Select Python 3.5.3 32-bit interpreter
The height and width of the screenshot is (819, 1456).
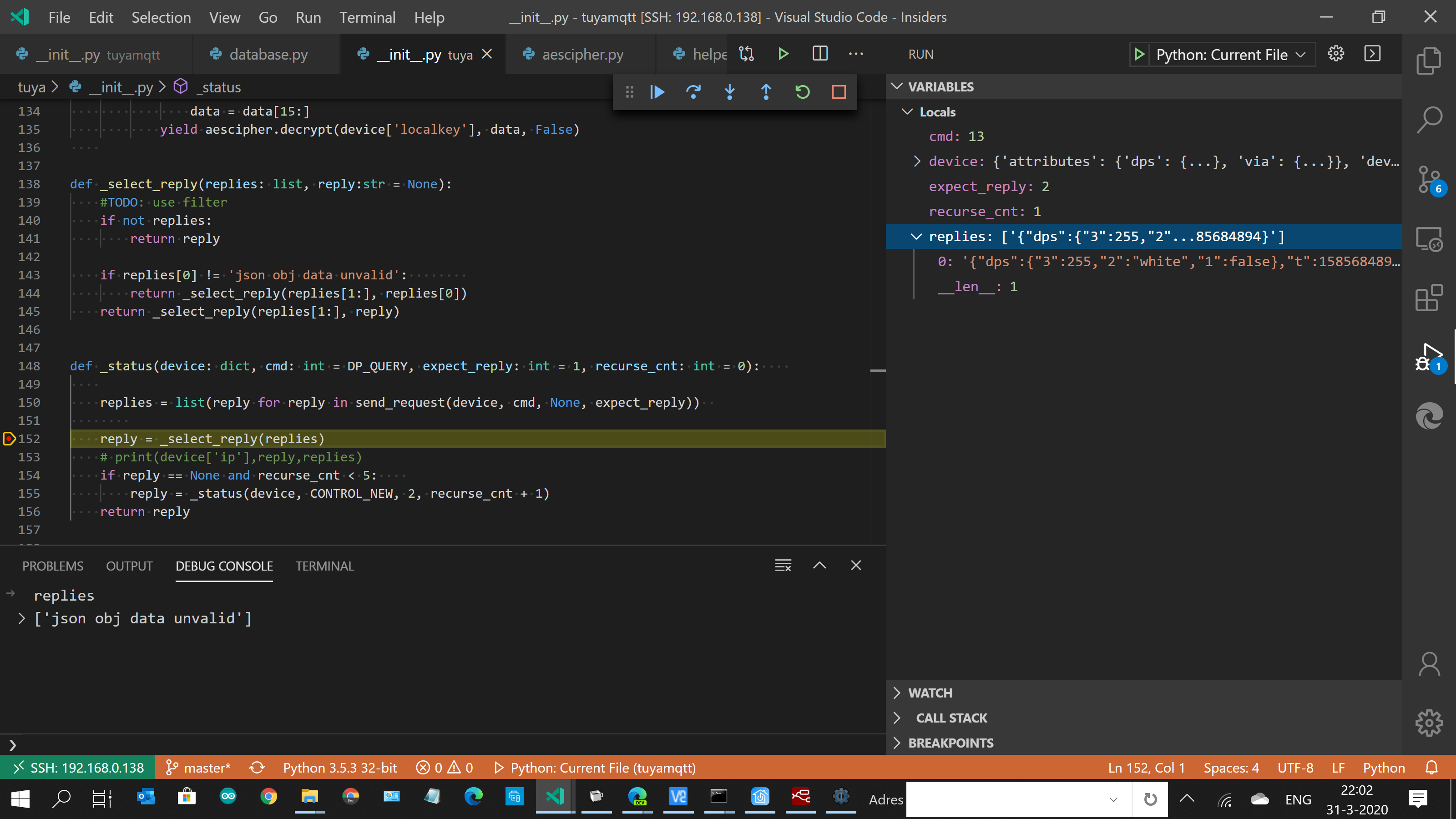340,768
